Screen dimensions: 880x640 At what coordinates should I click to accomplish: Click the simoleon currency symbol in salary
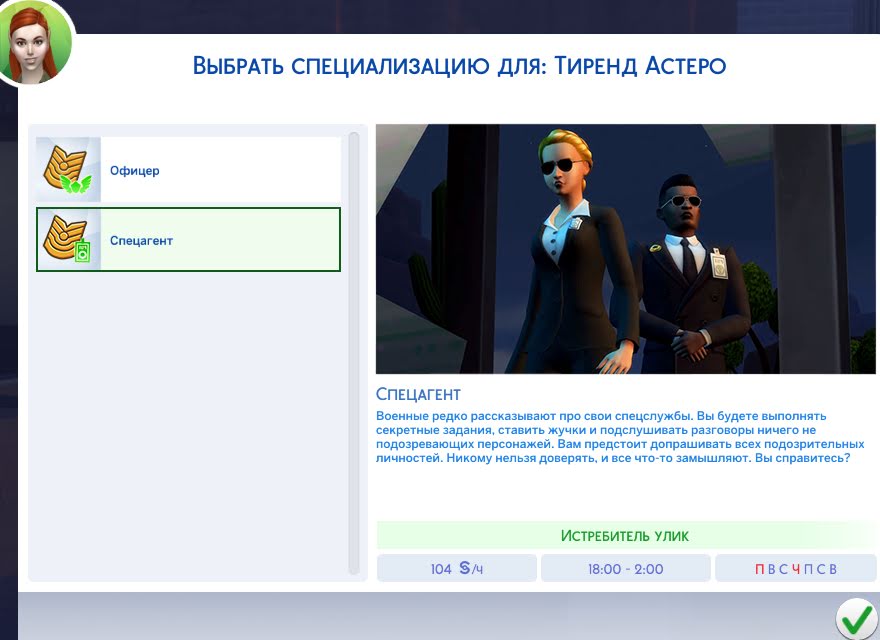[465, 568]
